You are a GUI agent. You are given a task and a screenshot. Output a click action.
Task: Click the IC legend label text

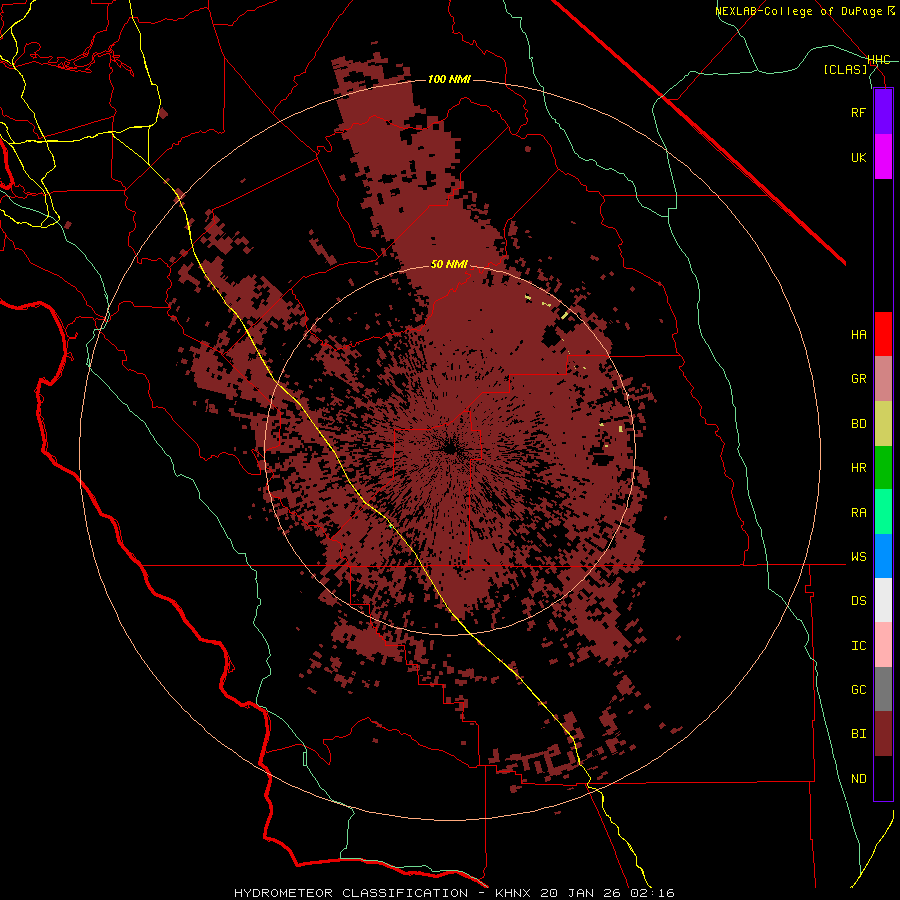859,646
